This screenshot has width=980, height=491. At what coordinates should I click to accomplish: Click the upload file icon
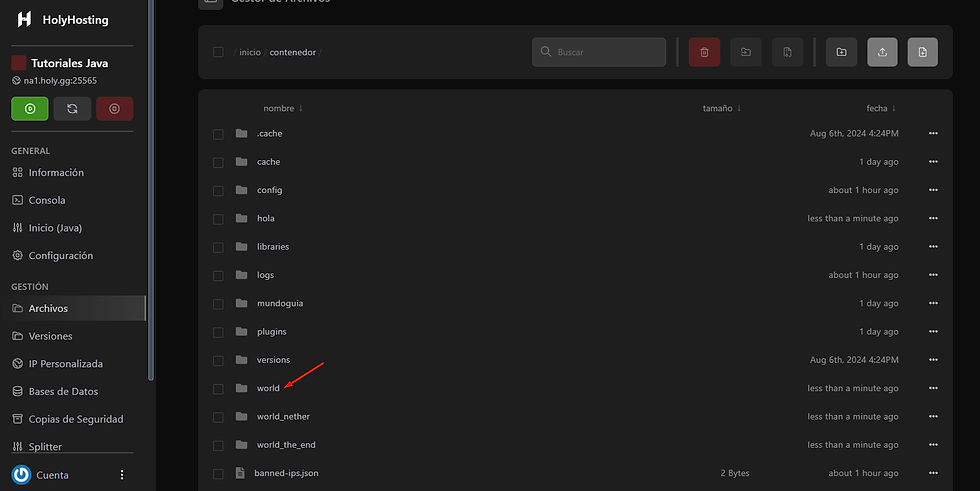point(882,52)
